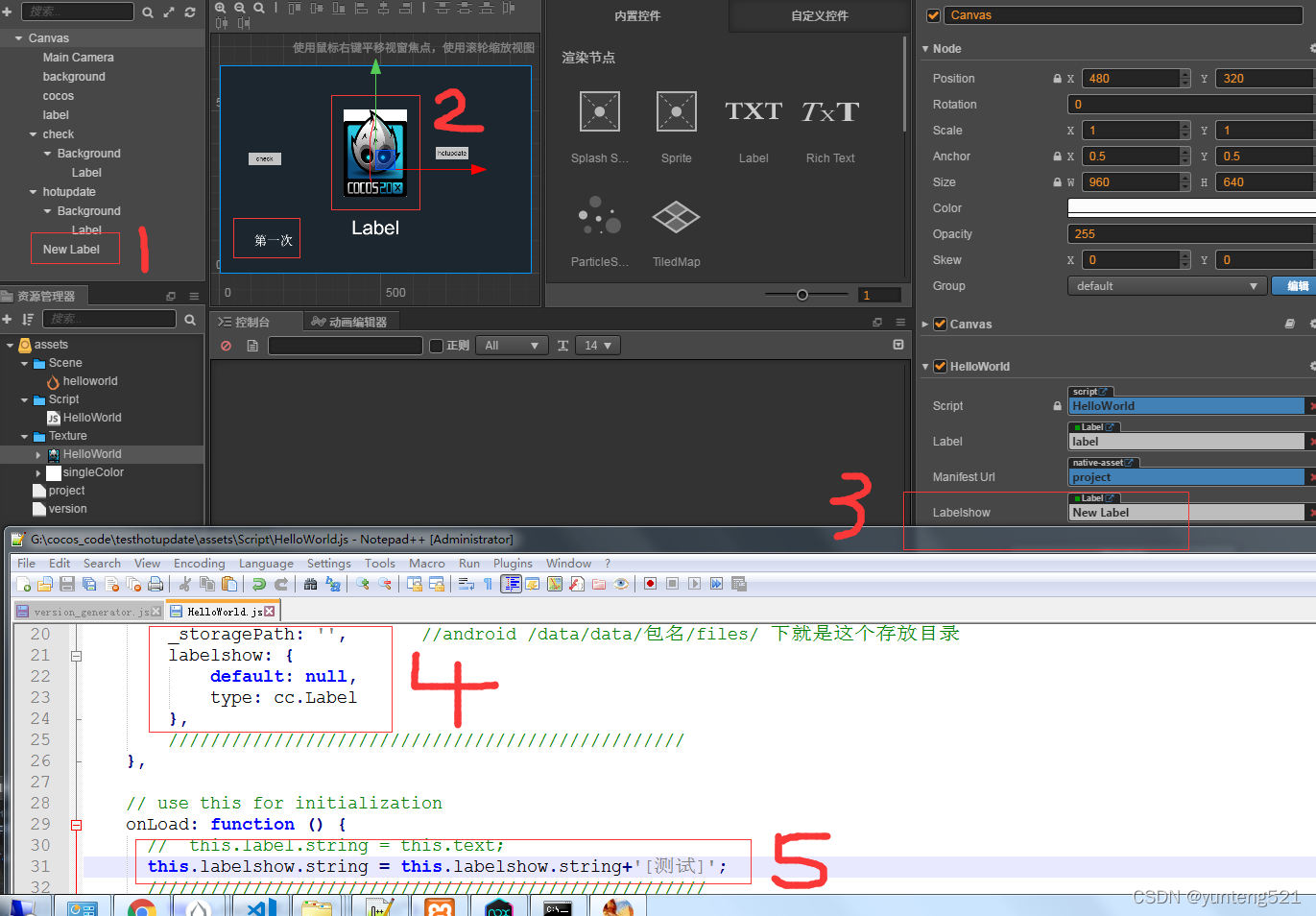Screen dimensions: 1316x916
Task: Click the Rotation value field
Action: pyautogui.click(x=1191, y=105)
